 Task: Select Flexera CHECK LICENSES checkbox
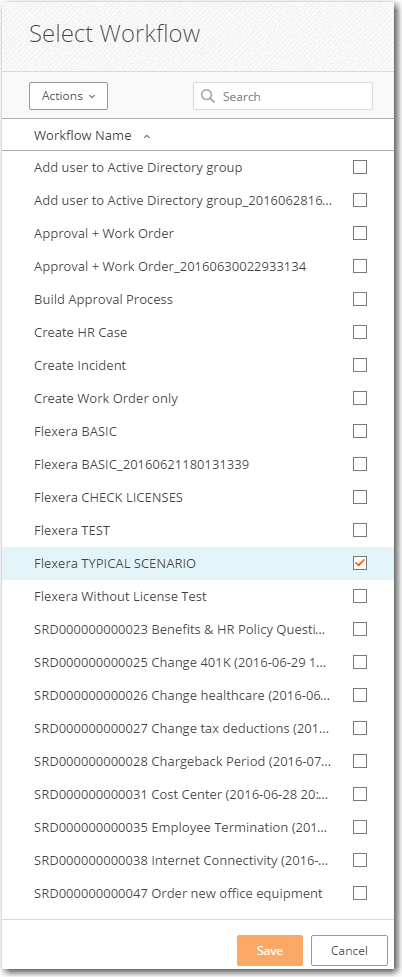(360, 497)
